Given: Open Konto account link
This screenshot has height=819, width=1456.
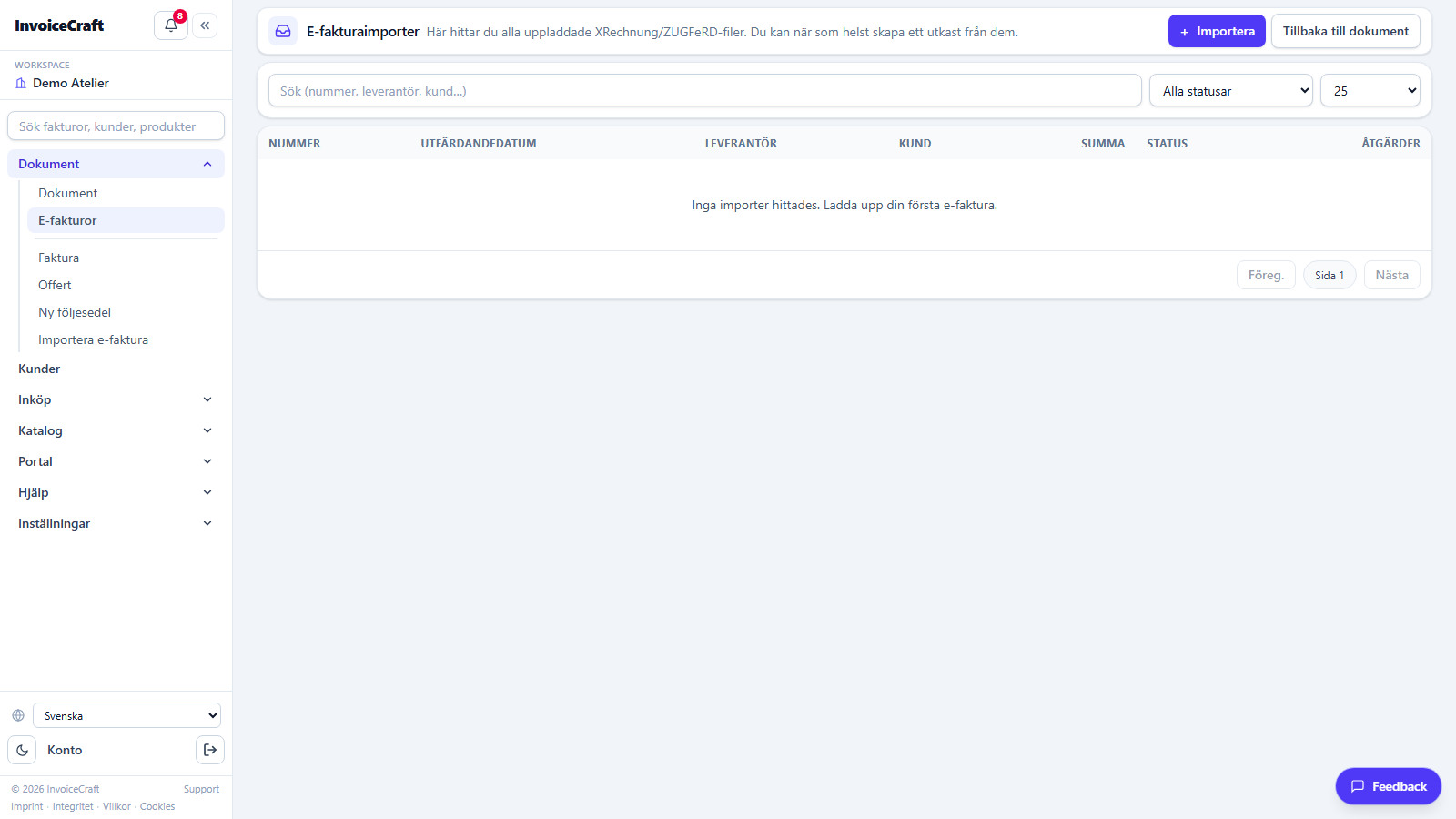Looking at the screenshot, I should 65,750.
